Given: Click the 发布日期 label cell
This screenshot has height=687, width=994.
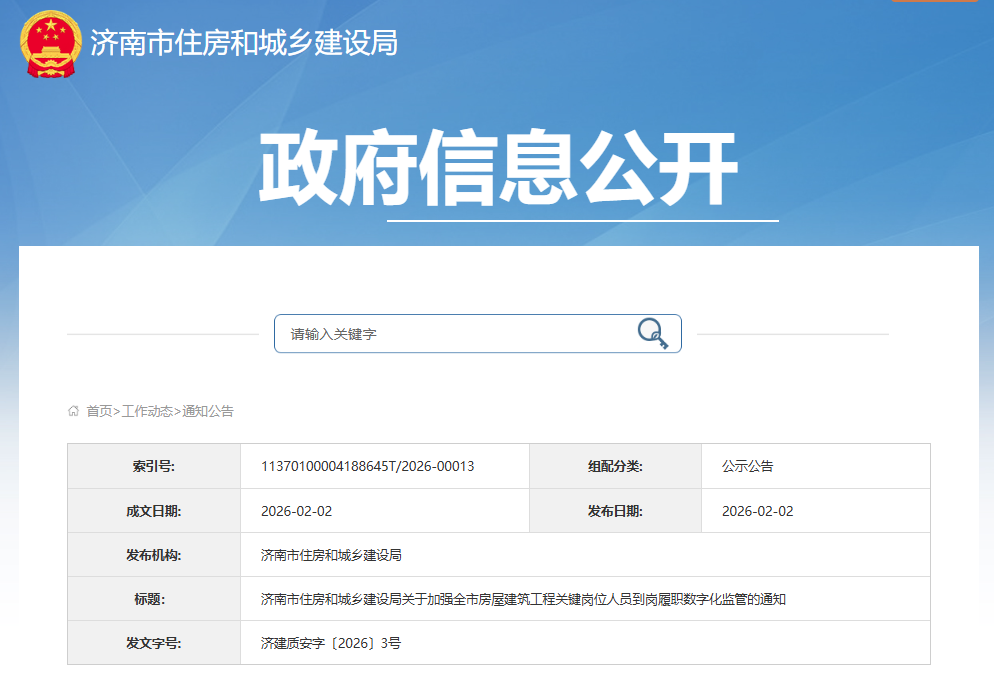Looking at the screenshot, I should [x=615, y=511].
